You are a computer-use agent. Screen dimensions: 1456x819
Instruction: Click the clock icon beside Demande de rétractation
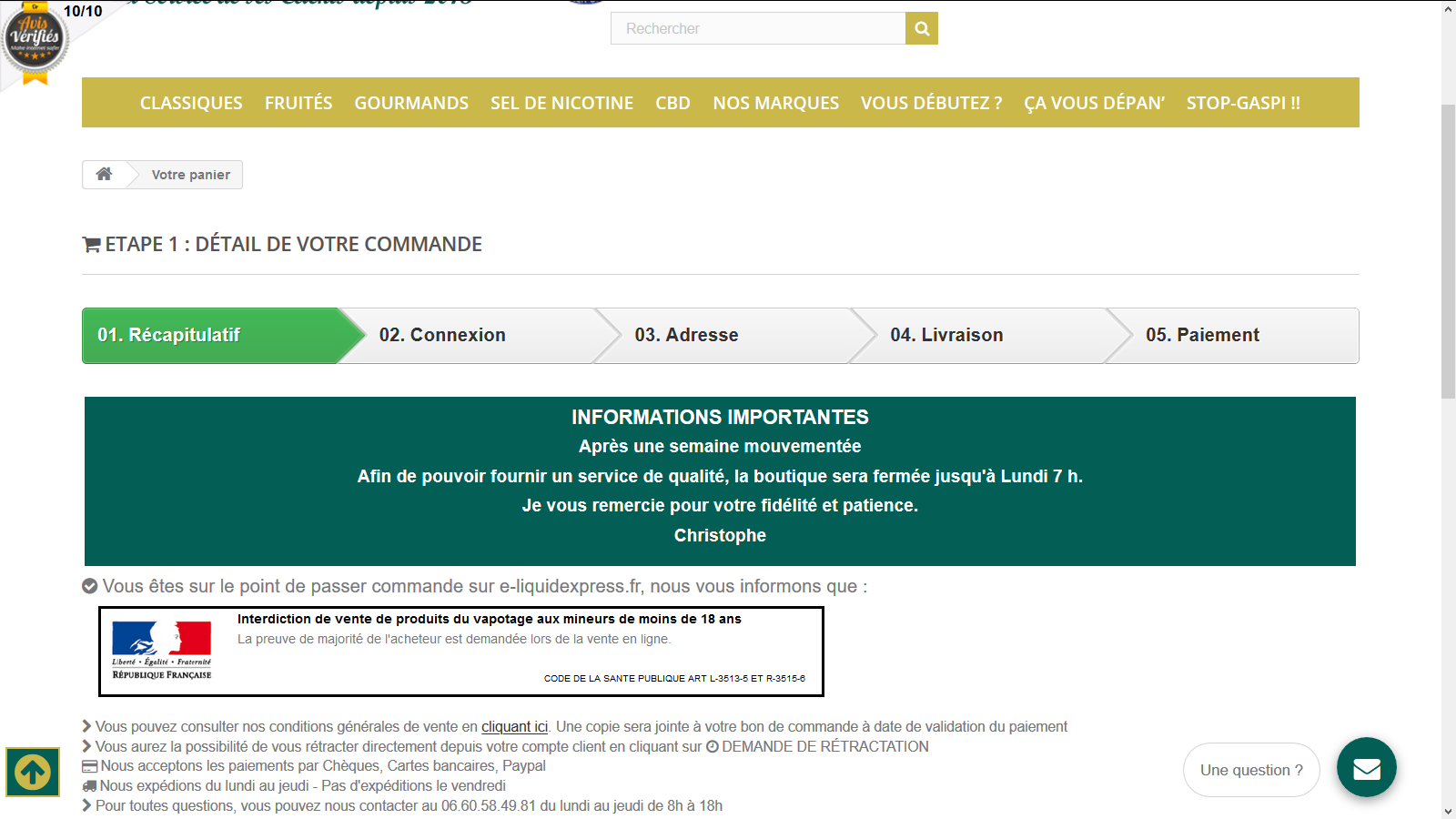pos(713,747)
